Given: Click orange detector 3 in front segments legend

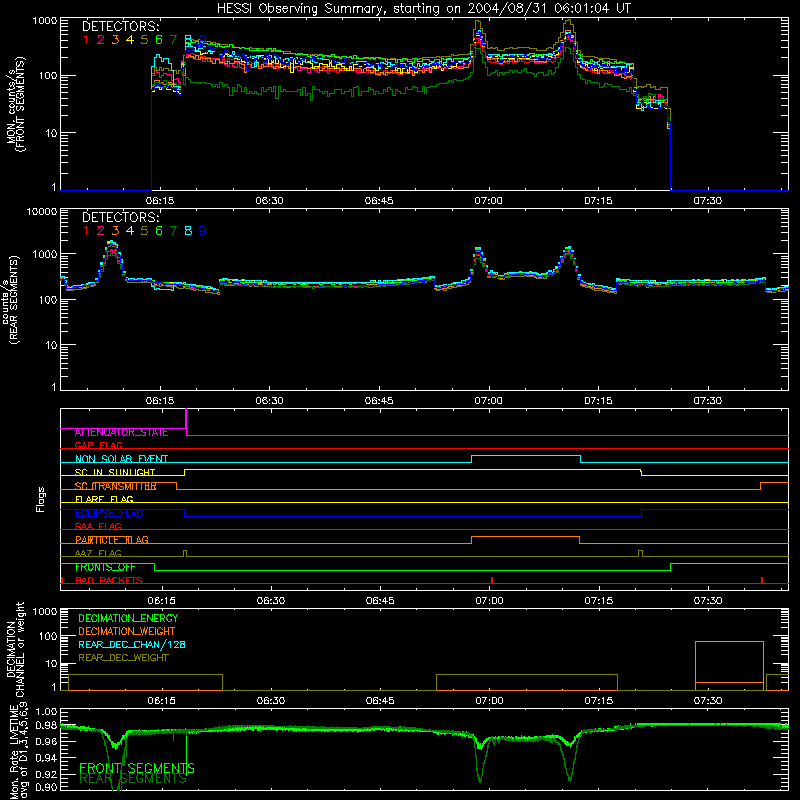Looking at the screenshot, I should point(115,40).
